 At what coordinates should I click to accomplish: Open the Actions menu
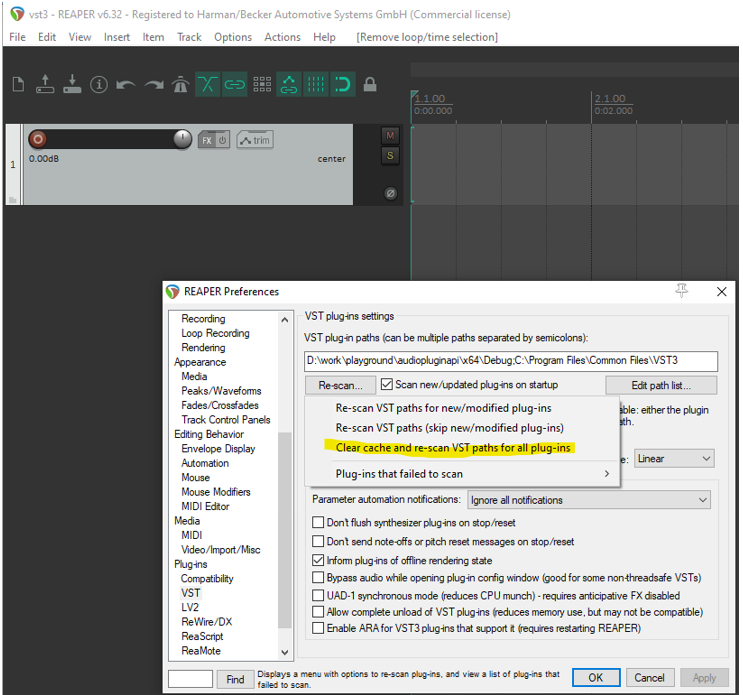[x=282, y=37]
